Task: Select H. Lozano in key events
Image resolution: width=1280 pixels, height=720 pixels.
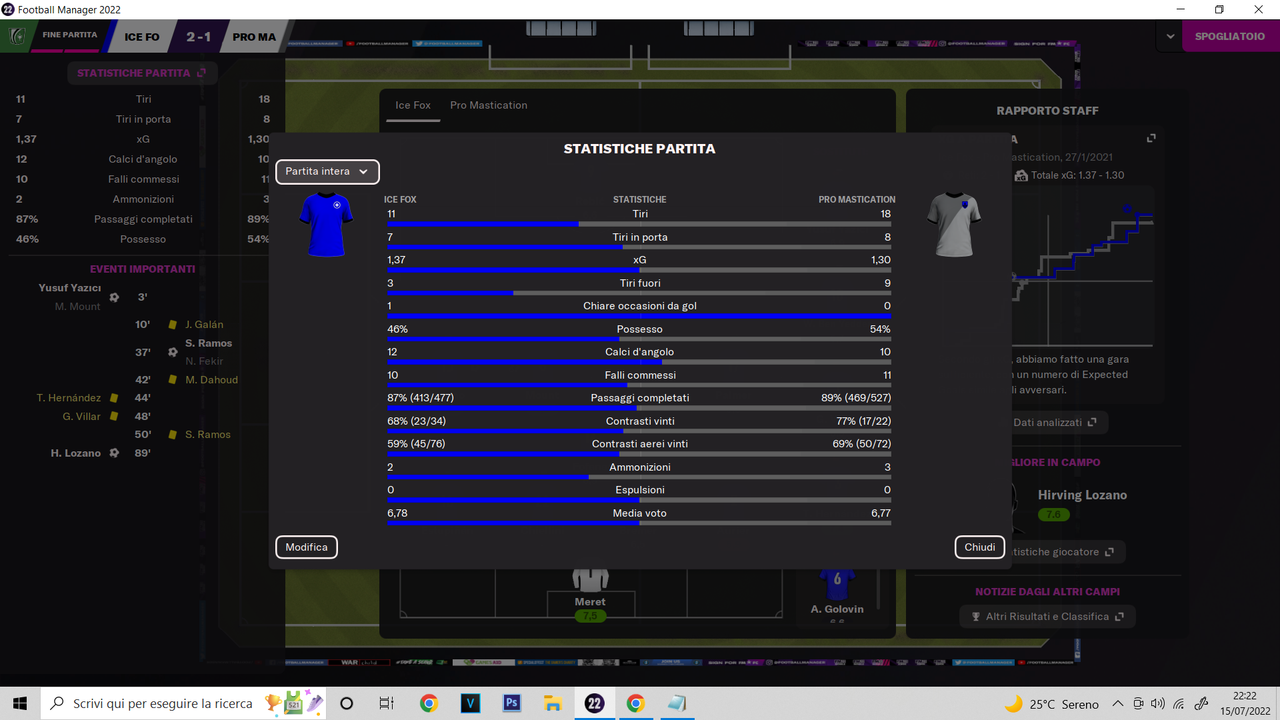Action: point(76,453)
